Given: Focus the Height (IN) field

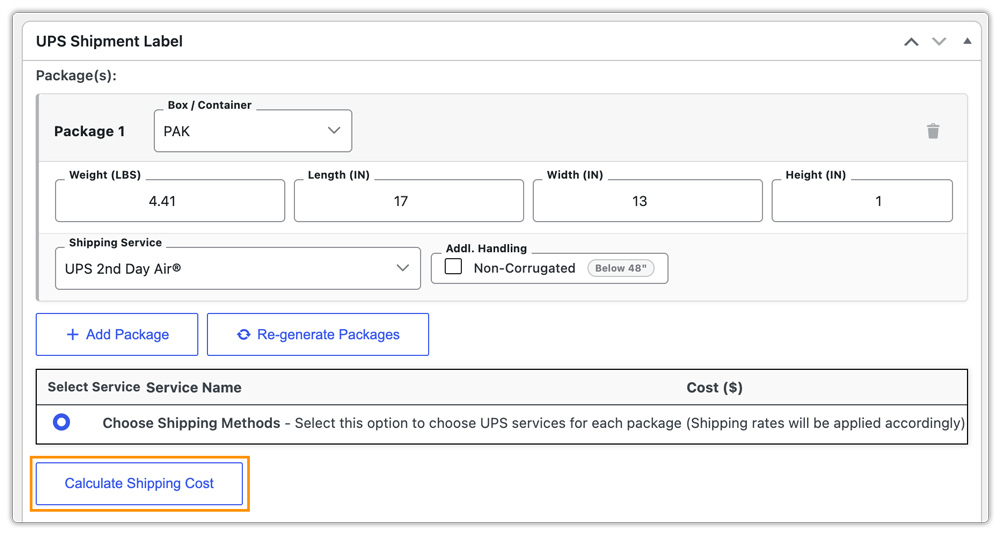Looking at the screenshot, I should (x=862, y=201).
